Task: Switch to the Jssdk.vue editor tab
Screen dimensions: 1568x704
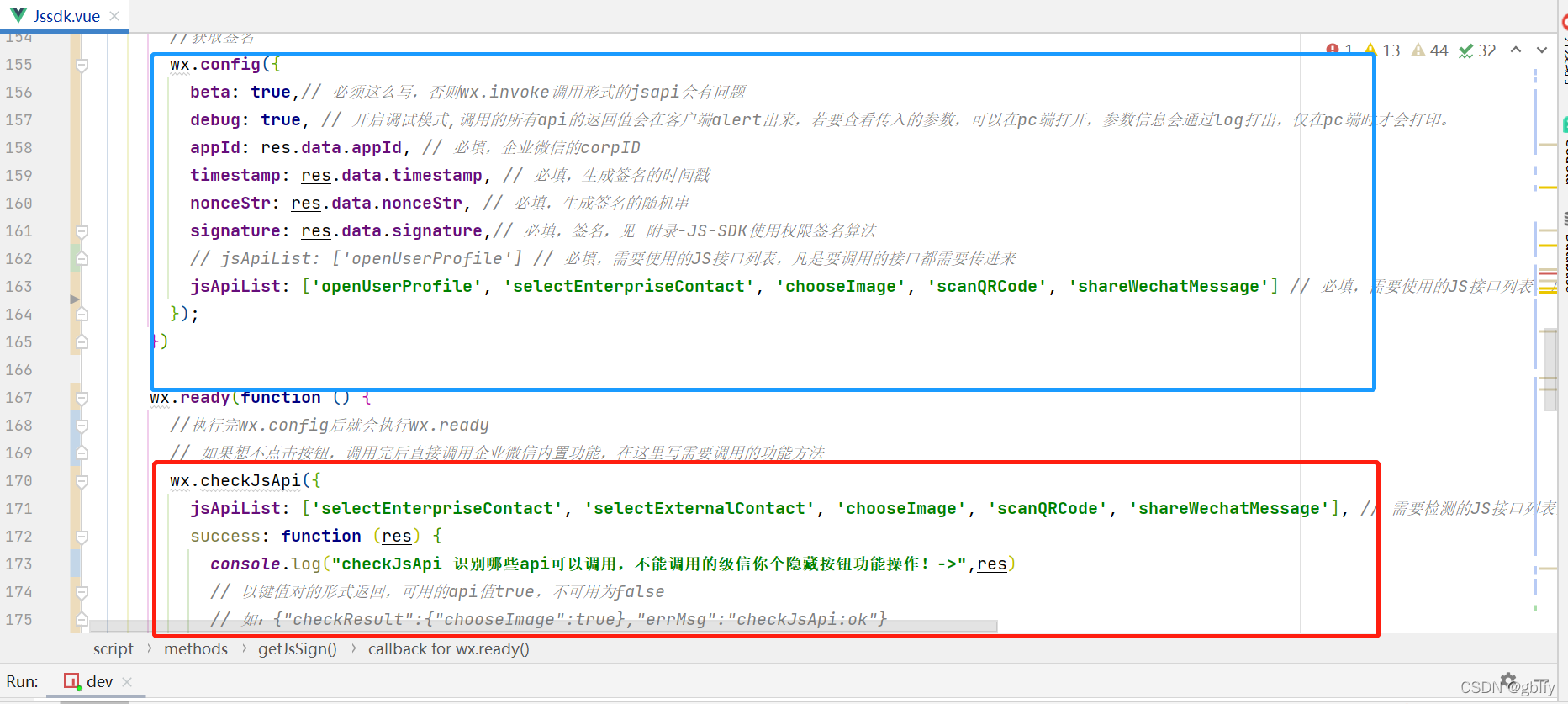Action: [x=65, y=16]
